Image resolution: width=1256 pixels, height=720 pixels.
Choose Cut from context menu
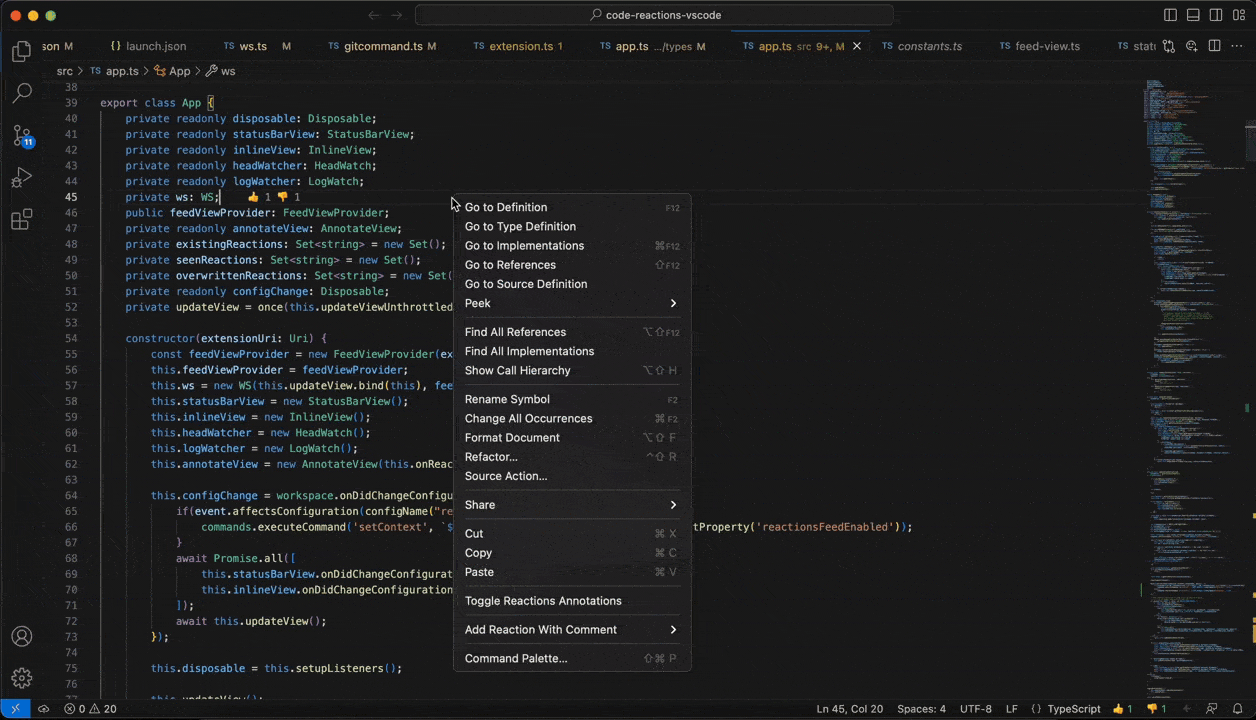click(x=572, y=533)
